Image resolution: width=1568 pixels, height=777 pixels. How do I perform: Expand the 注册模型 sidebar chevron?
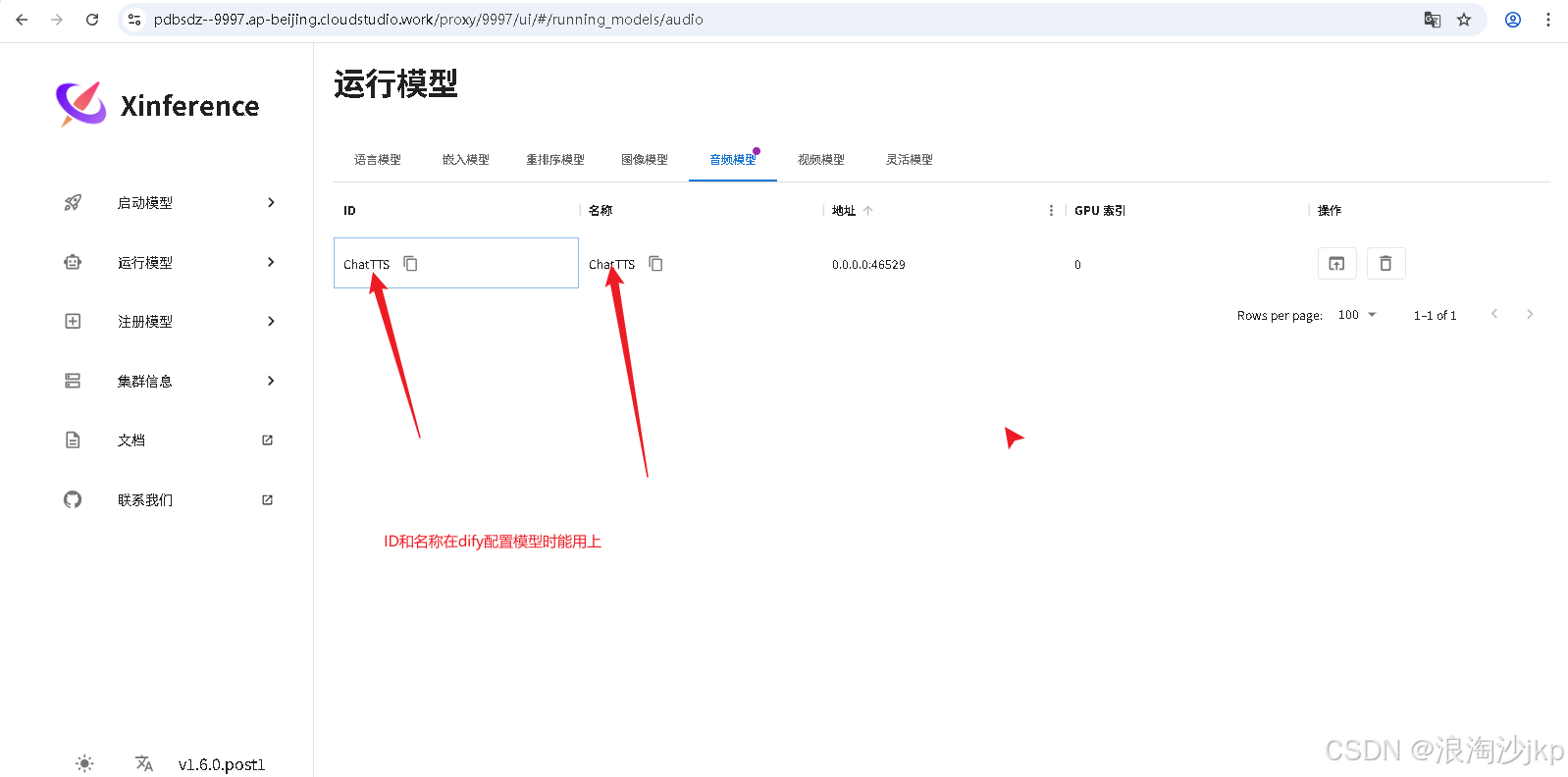[x=271, y=321]
